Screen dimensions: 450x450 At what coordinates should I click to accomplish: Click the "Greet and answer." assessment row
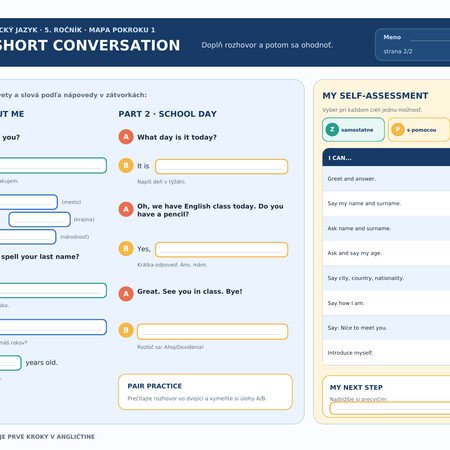[386, 179]
